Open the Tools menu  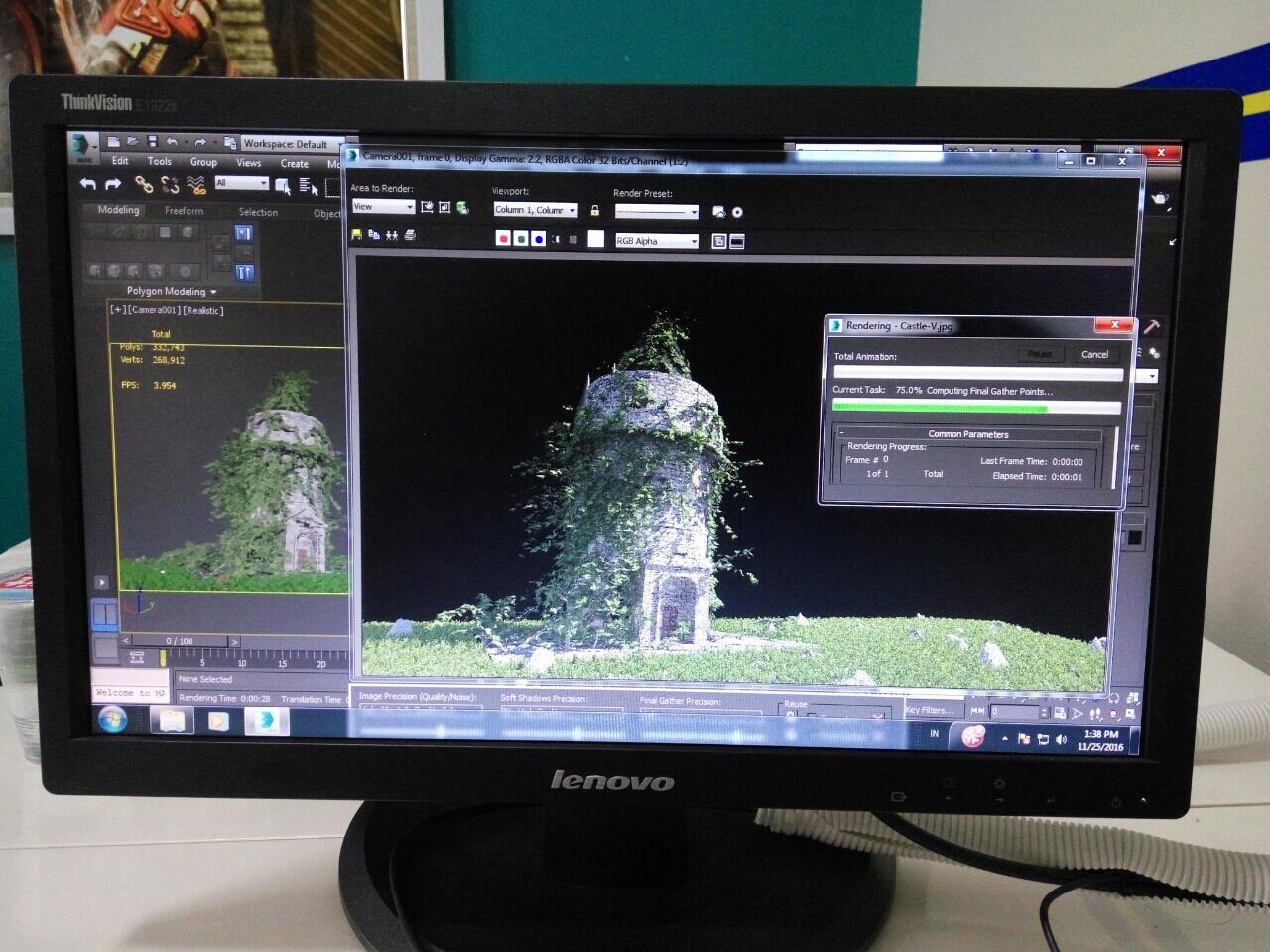(160, 161)
